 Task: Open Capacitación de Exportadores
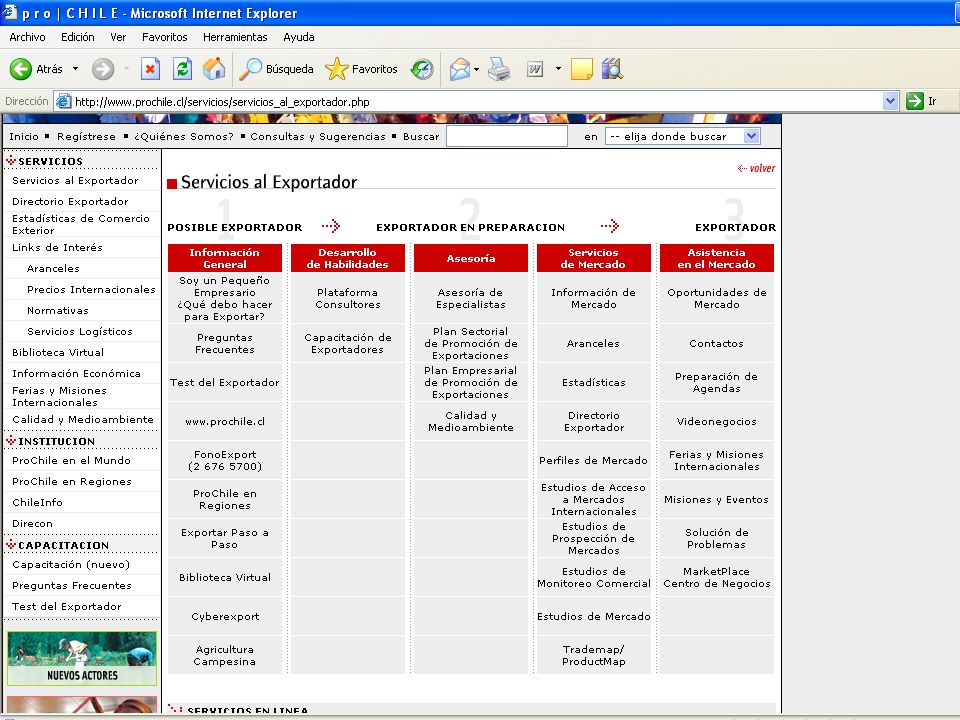pos(348,343)
